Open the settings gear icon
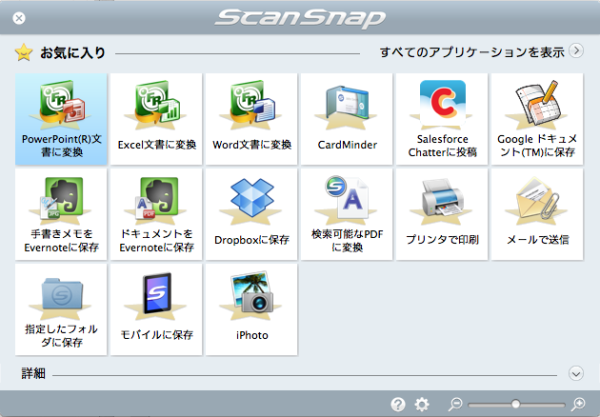The height and width of the screenshot is (417, 600). pyautogui.click(x=422, y=404)
